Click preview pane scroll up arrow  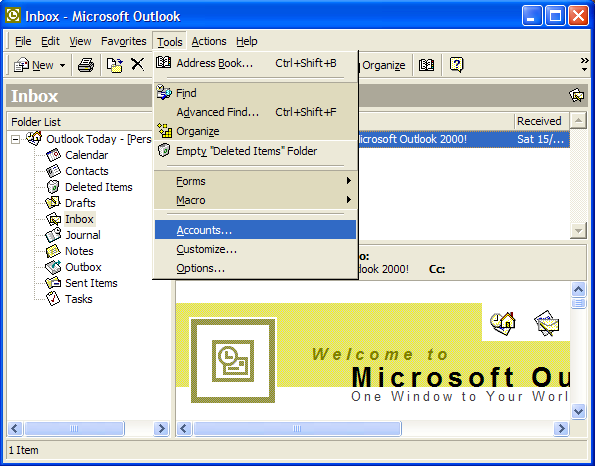(x=578, y=290)
